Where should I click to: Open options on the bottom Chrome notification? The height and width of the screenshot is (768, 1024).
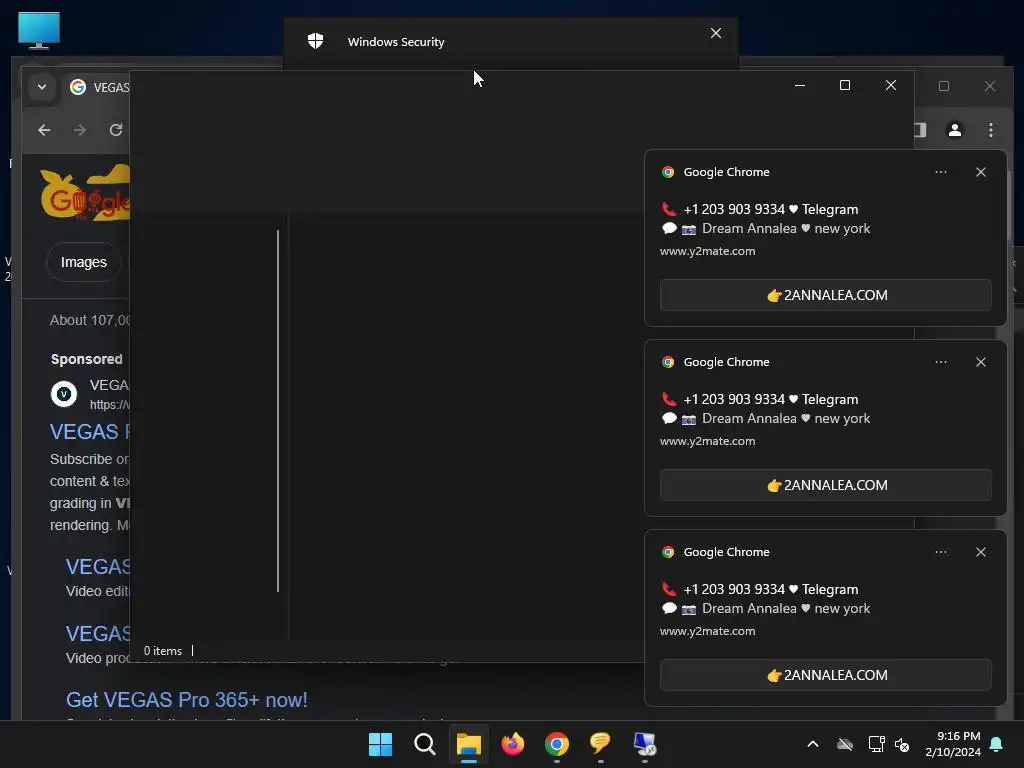click(x=940, y=552)
